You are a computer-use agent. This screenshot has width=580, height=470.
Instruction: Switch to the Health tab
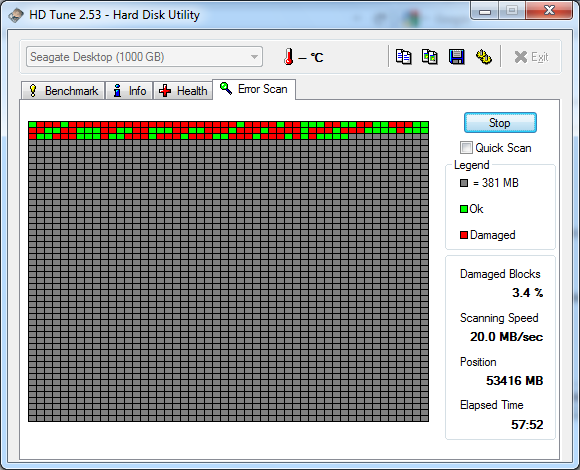[x=183, y=91]
